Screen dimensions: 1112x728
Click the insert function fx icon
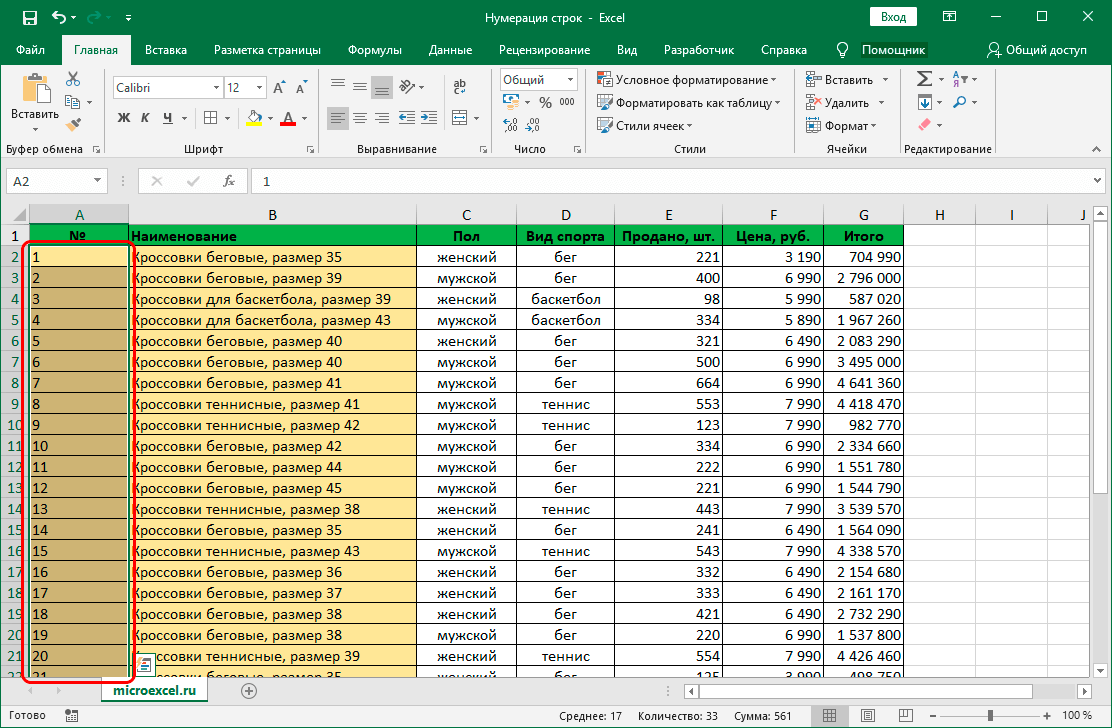[x=229, y=181]
